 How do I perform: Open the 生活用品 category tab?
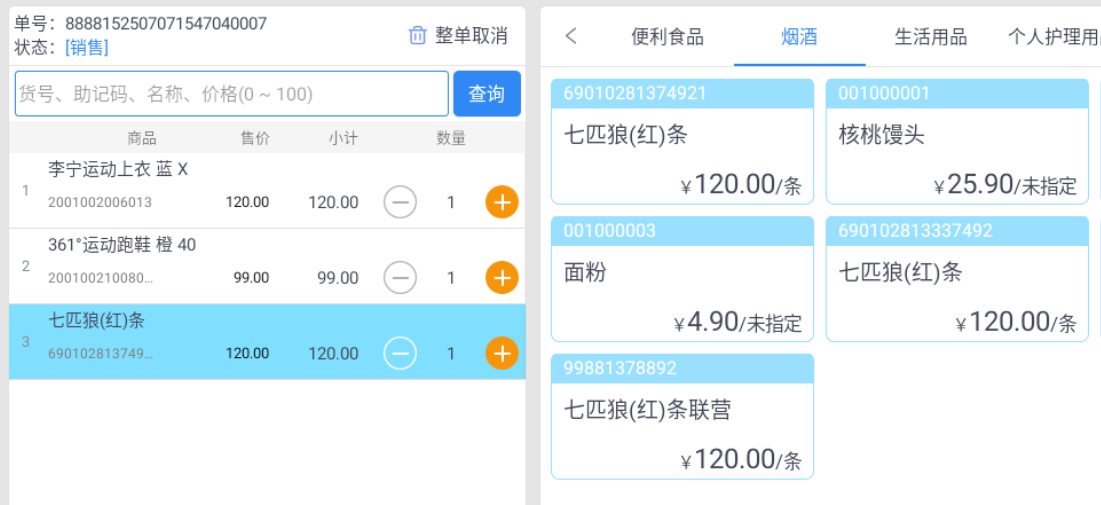pyautogui.click(x=931, y=36)
